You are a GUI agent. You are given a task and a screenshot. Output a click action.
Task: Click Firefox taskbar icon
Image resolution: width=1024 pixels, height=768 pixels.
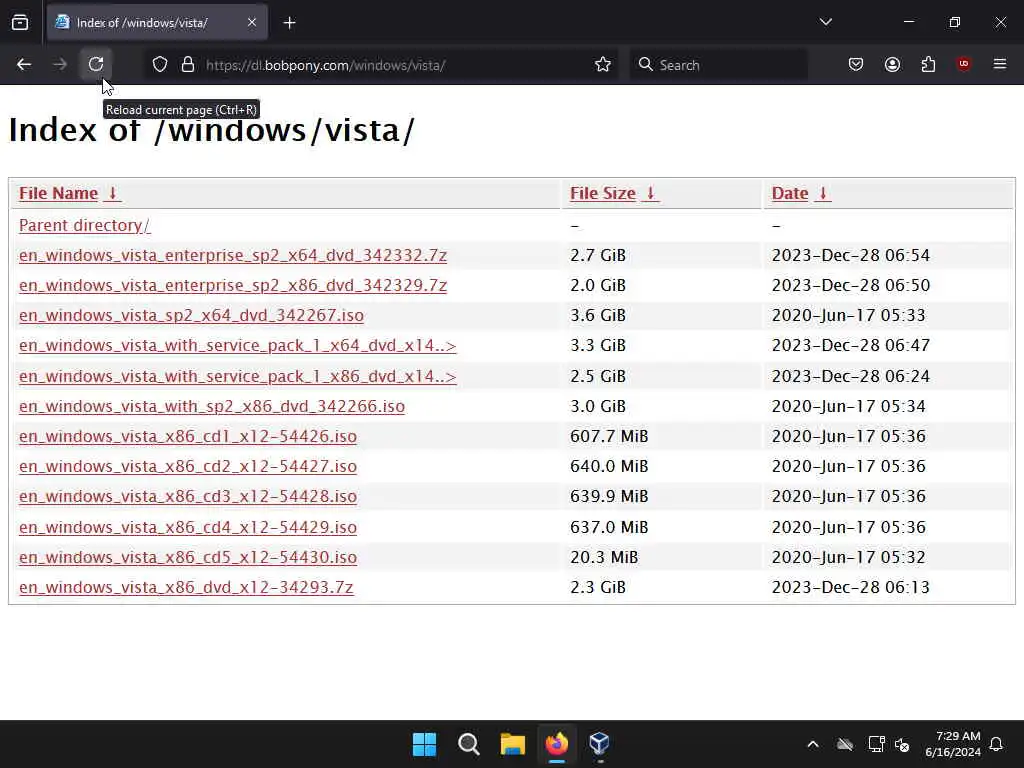click(x=556, y=744)
